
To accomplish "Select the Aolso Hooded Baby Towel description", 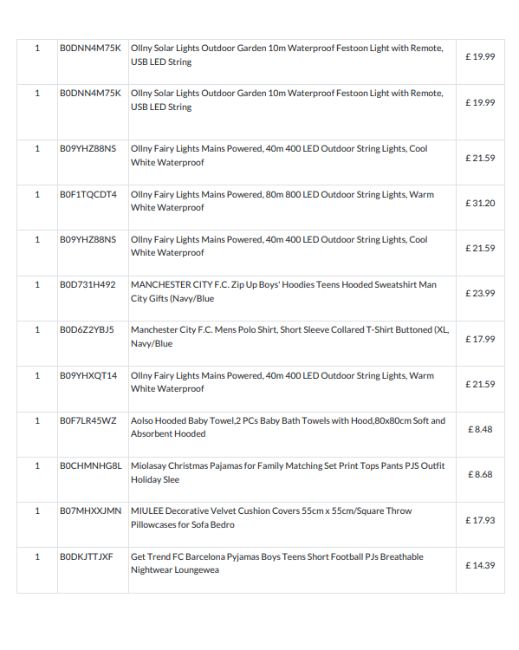I will (x=288, y=427).
